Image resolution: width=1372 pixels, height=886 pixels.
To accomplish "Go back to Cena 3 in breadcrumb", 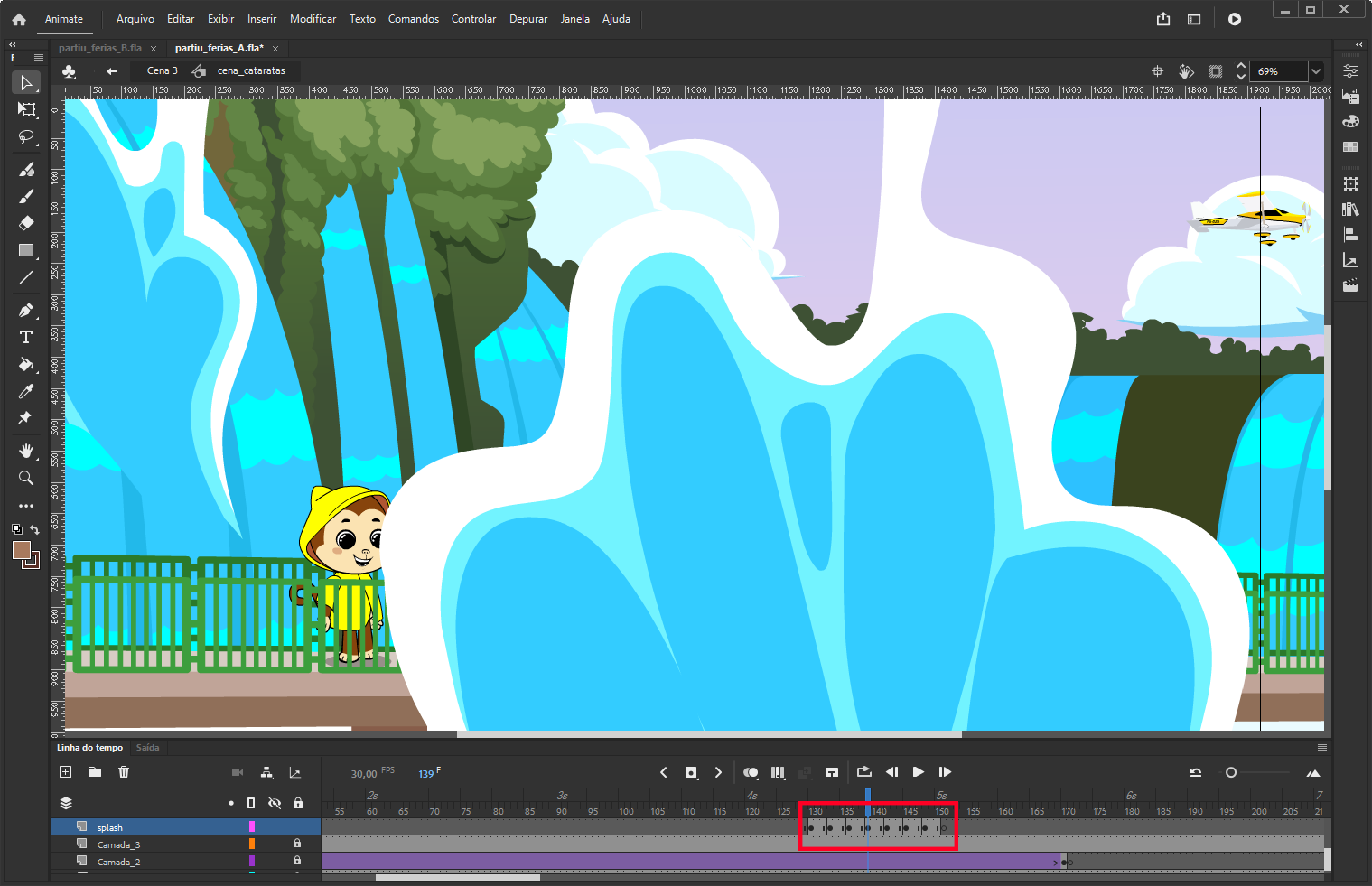I will pos(162,70).
